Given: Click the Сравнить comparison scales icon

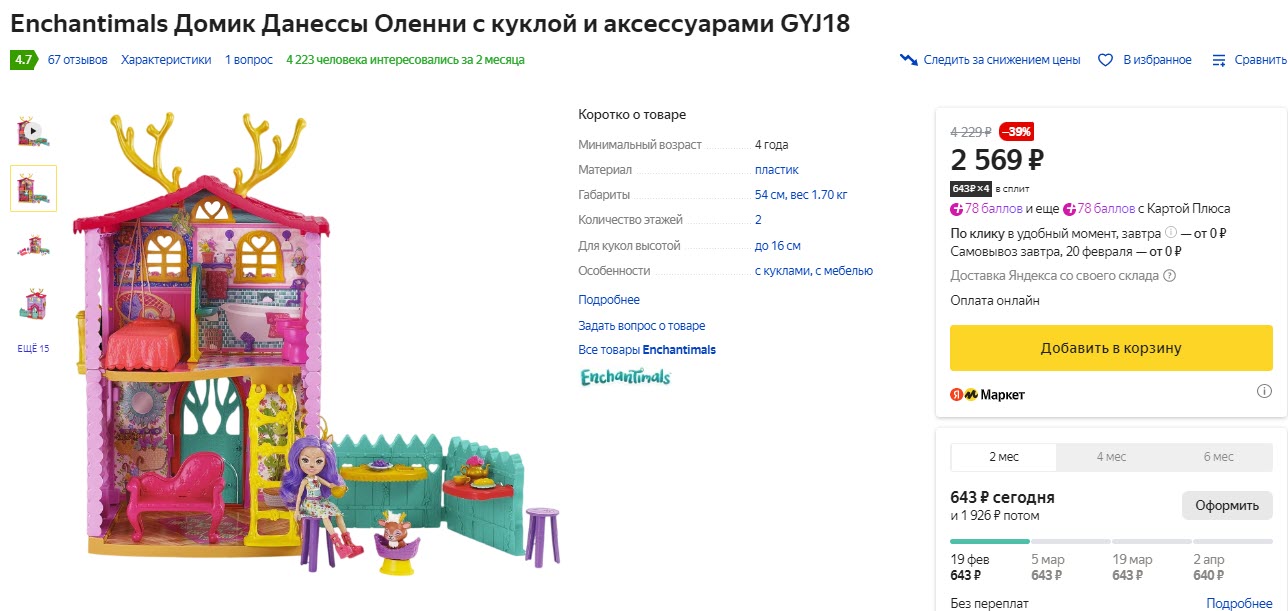Looking at the screenshot, I should coord(1219,59).
